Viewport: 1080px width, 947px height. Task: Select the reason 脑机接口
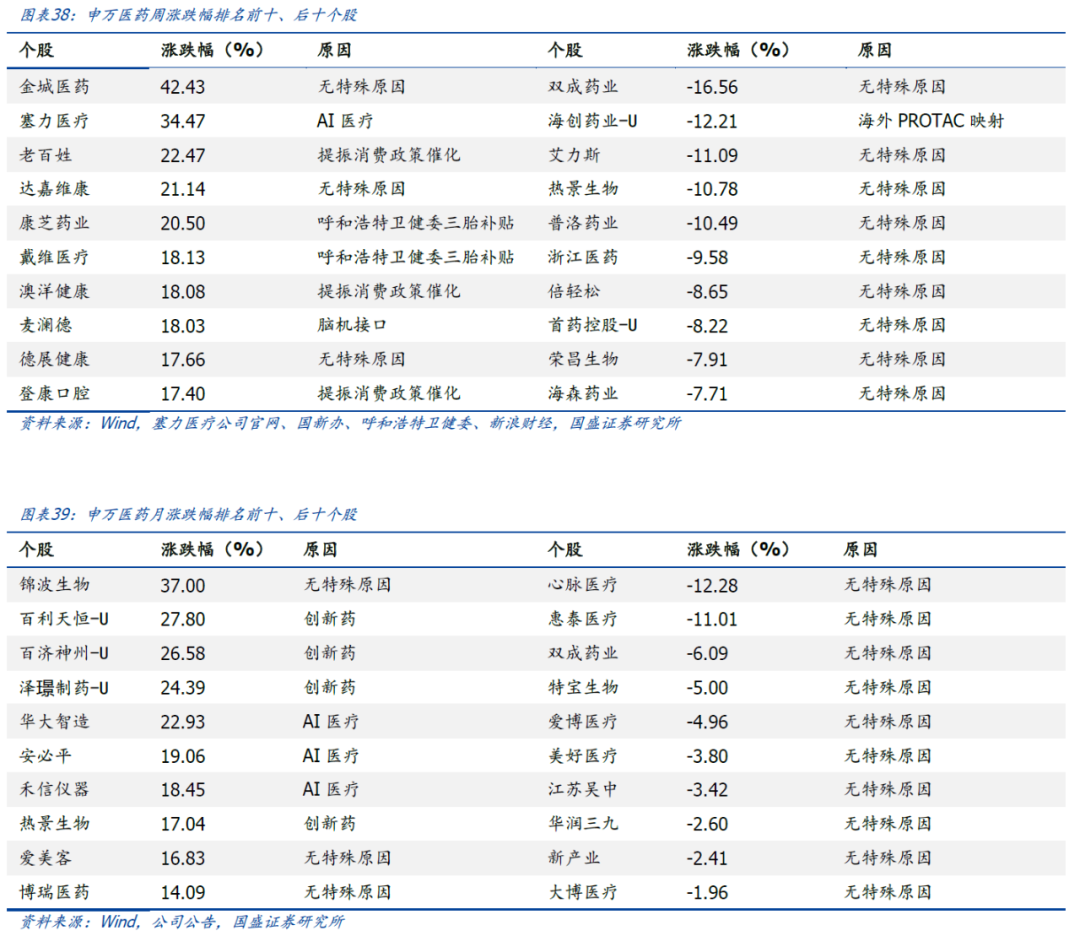352,325
